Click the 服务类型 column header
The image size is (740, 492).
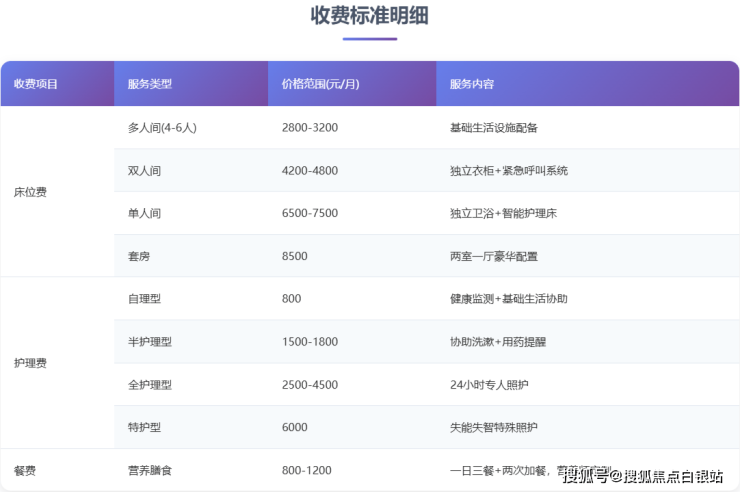tap(150, 84)
